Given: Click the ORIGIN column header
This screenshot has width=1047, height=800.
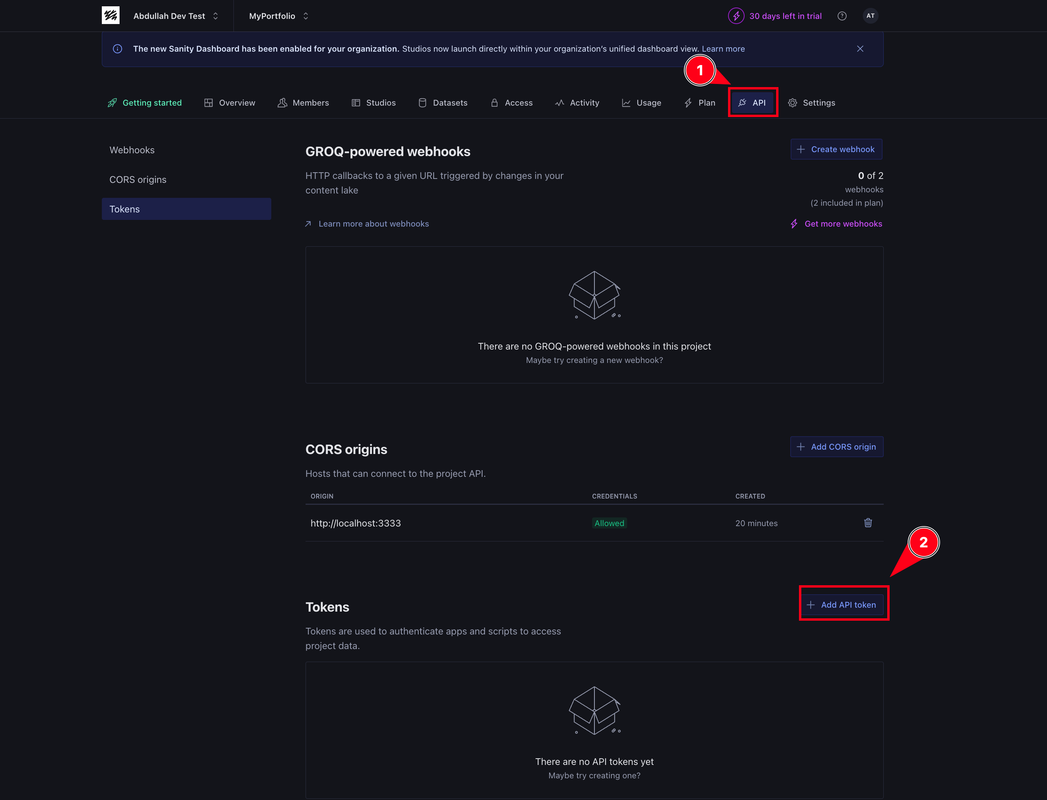Looking at the screenshot, I should 322,496.
